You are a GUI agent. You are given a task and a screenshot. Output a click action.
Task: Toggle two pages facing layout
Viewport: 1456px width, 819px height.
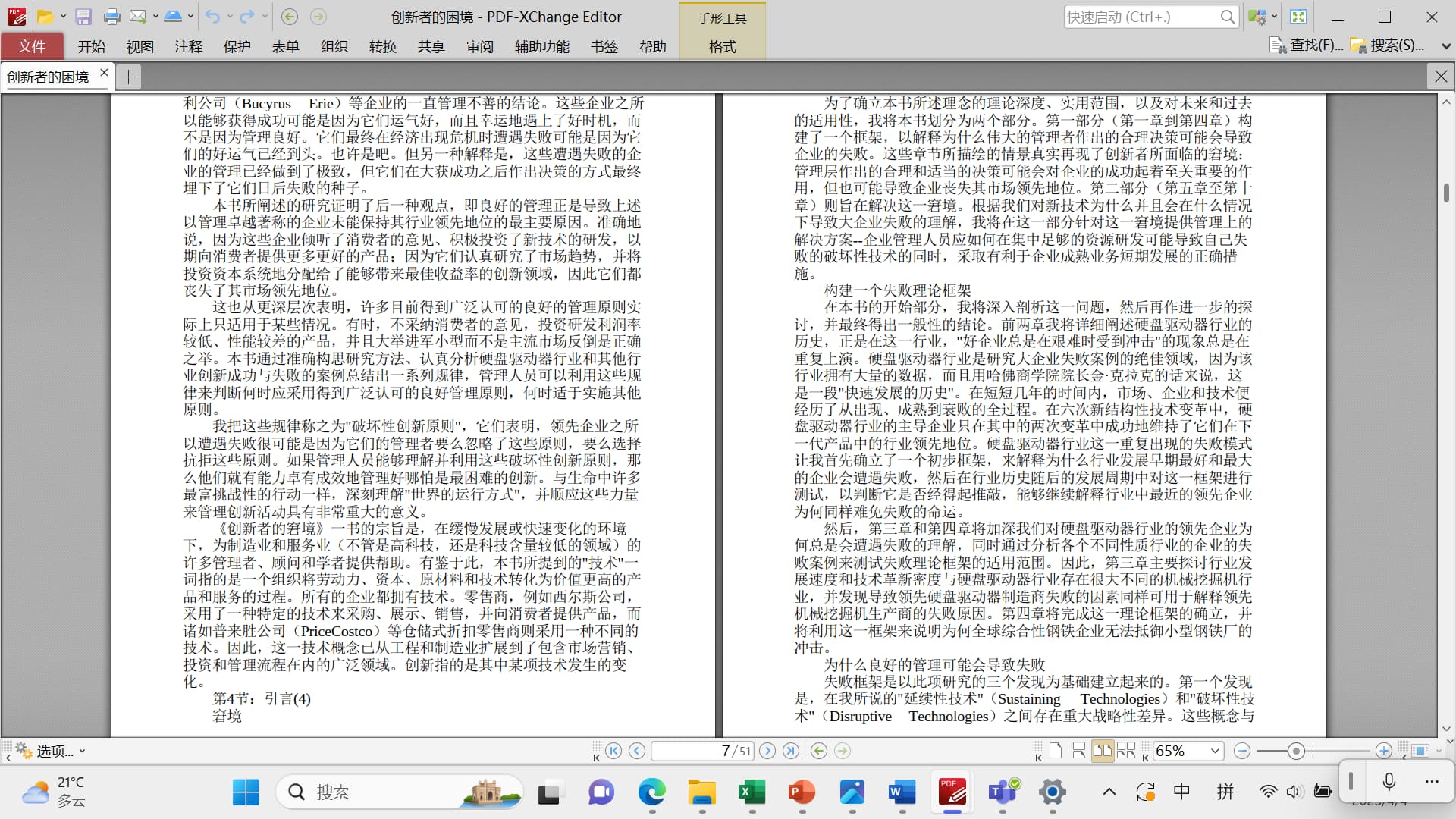[x=1102, y=751]
